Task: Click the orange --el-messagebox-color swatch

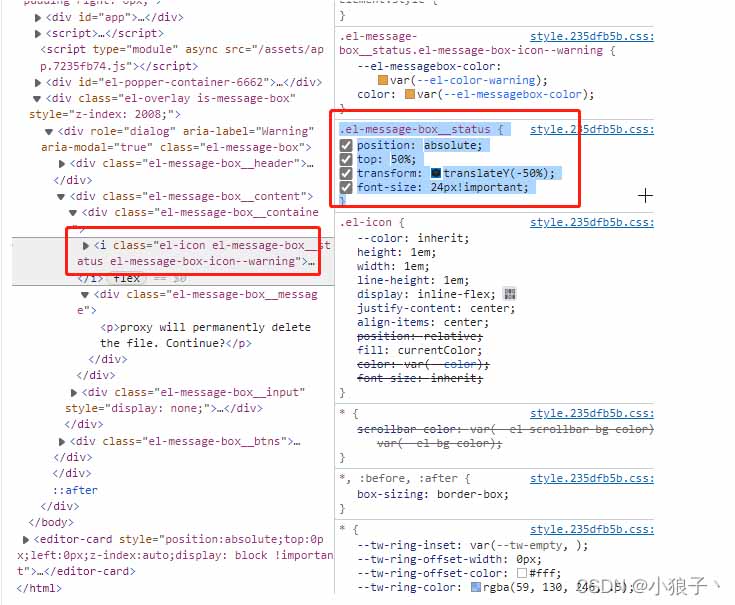Action: [x=410, y=95]
